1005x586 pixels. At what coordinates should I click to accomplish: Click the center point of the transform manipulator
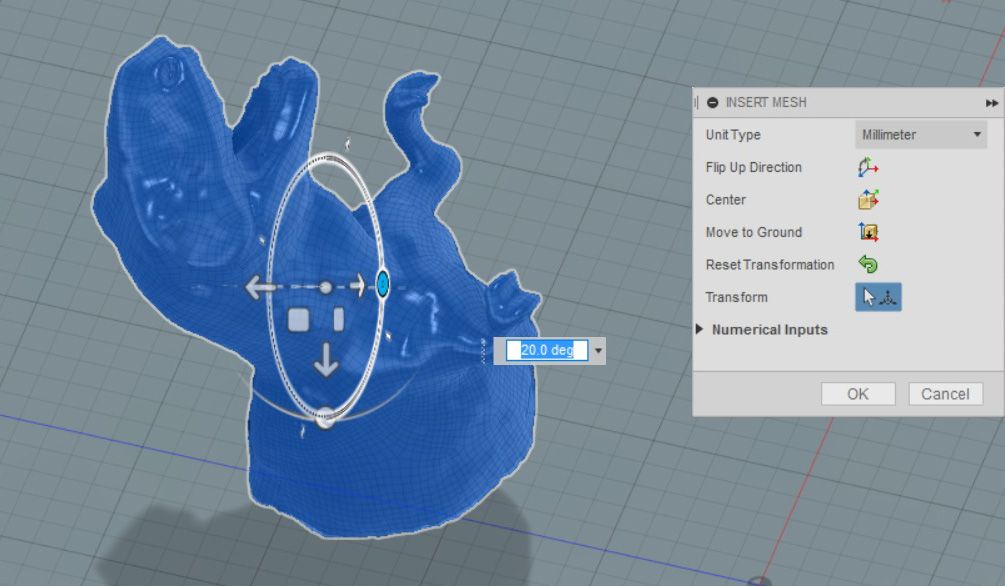click(327, 285)
